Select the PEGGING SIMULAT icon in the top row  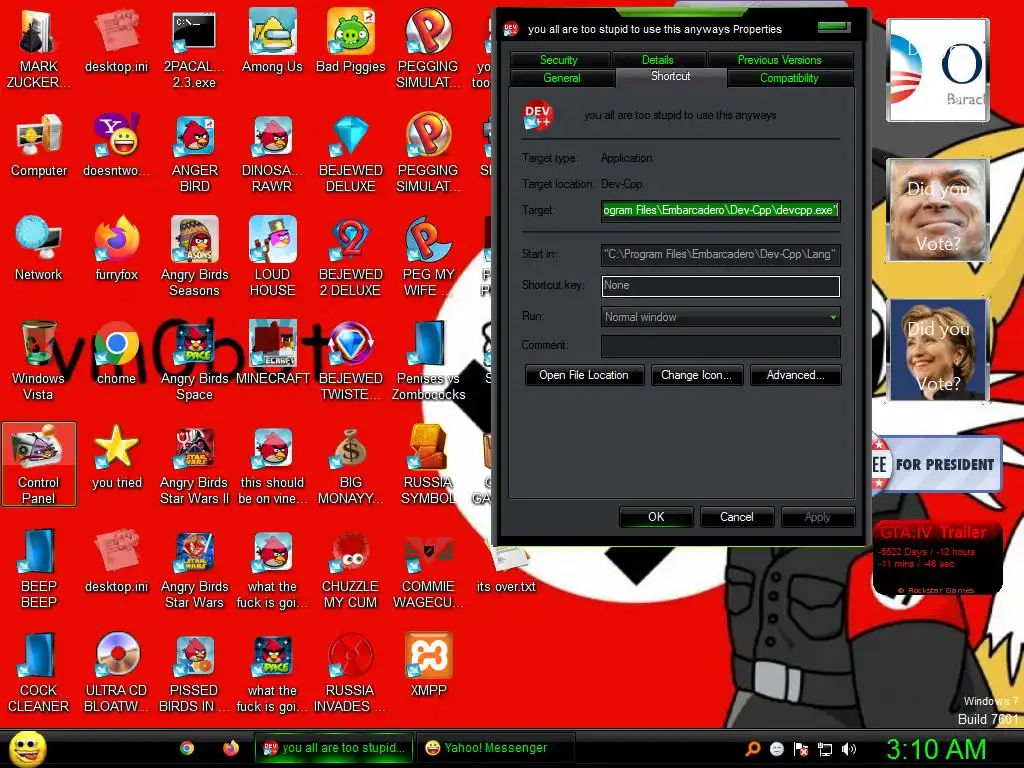[x=428, y=49]
